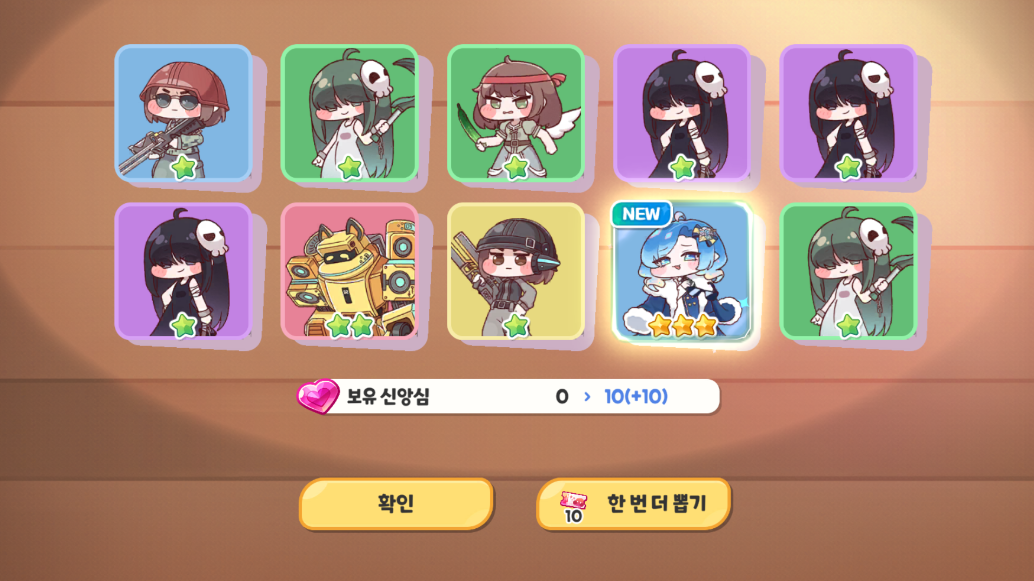Click the NEW badge on the three-star card

641,214
